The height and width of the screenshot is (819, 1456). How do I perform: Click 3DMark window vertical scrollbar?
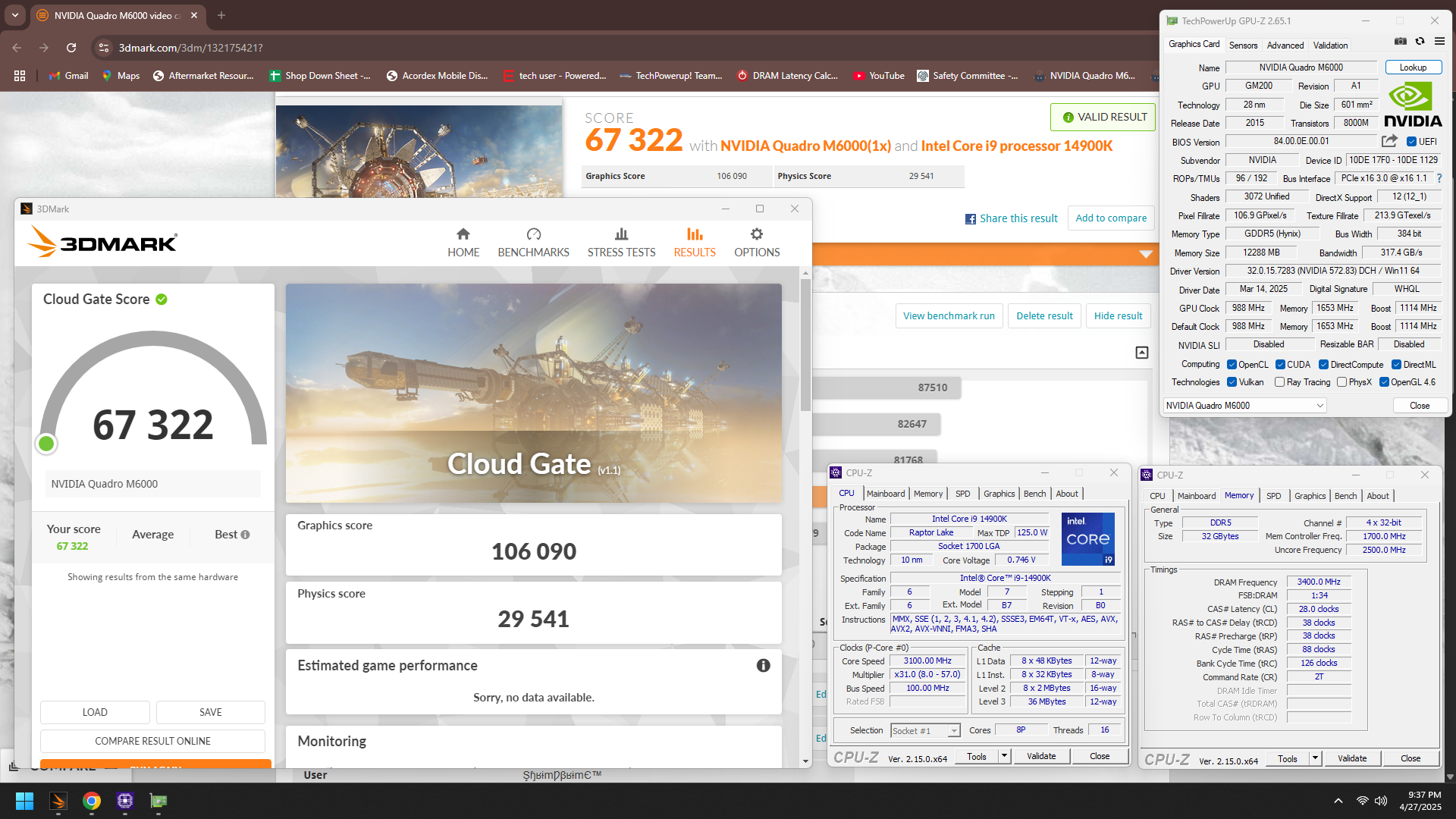(805, 345)
